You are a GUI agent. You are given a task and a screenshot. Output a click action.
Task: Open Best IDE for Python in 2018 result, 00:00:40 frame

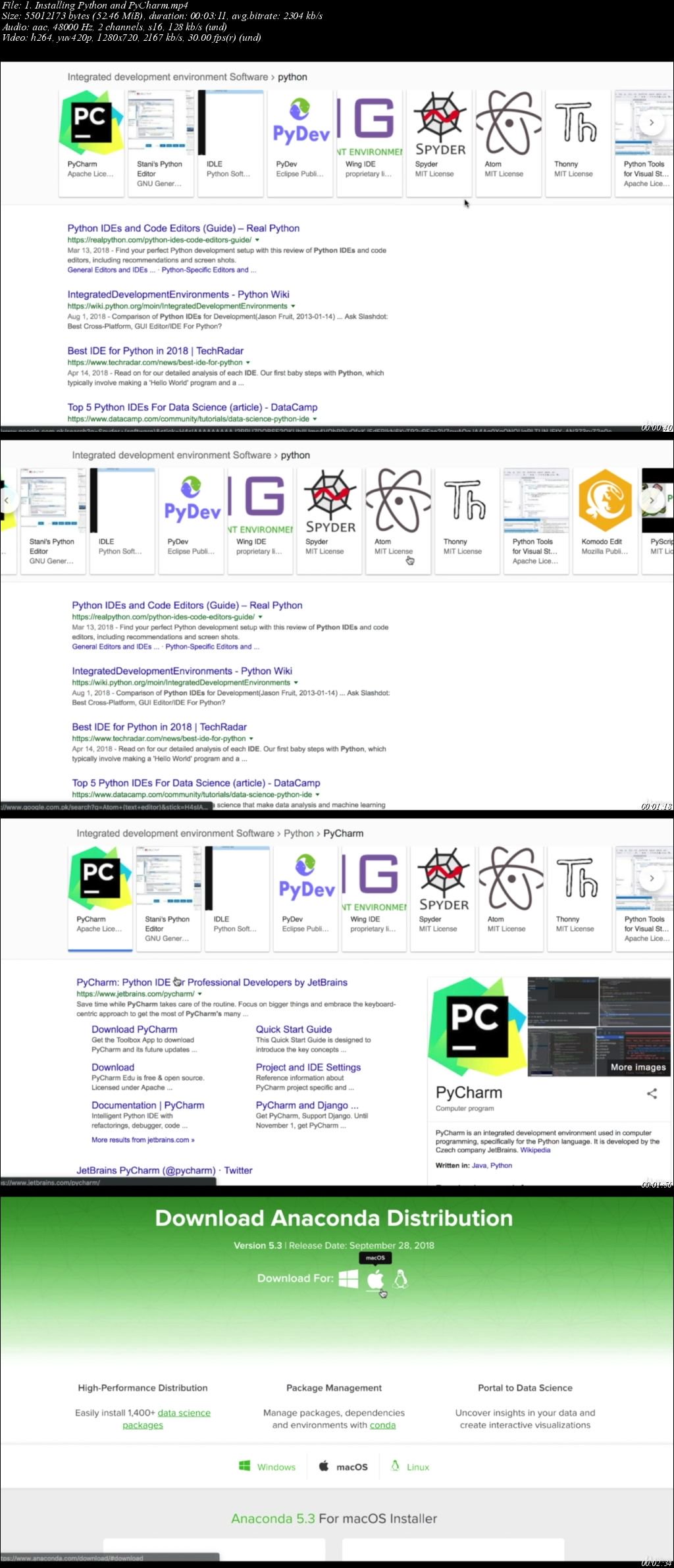click(x=155, y=351)
